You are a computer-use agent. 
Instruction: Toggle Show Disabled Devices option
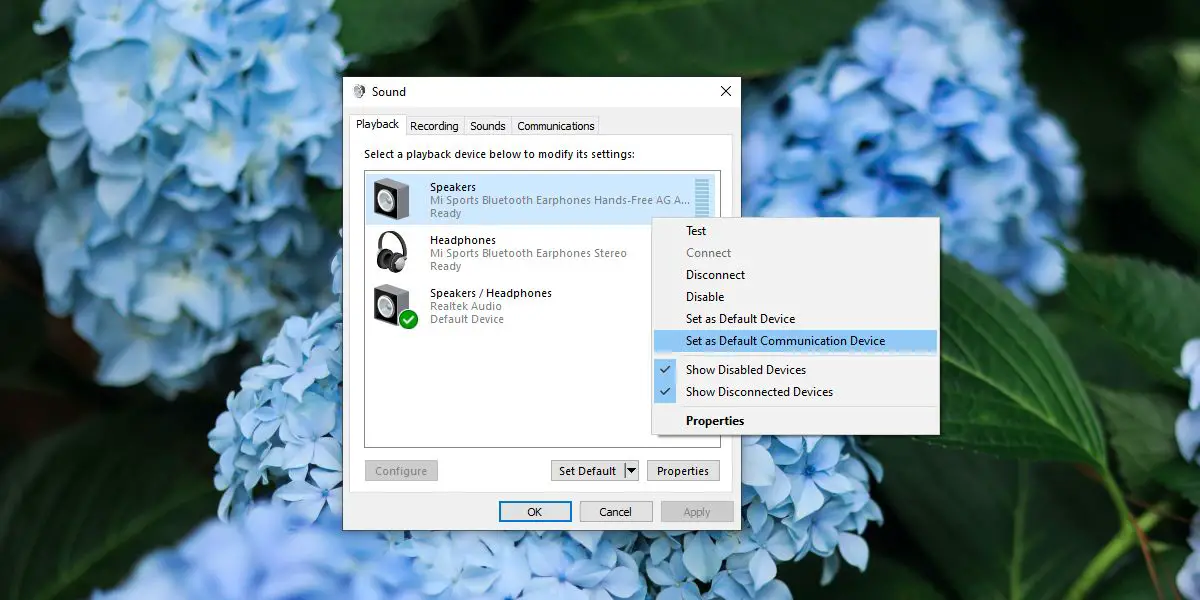coord(795,370)
